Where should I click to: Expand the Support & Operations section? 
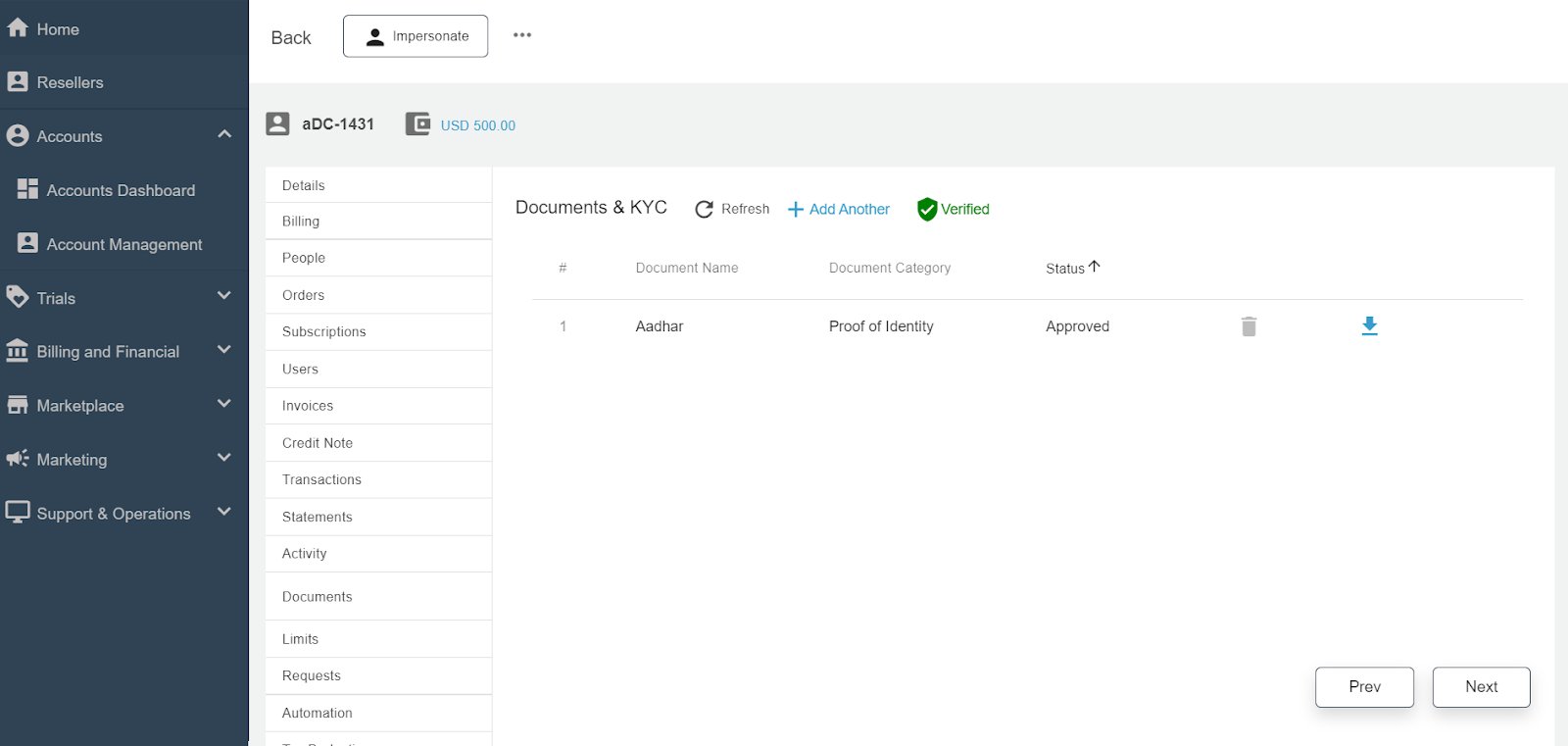[x=224, y=511]
